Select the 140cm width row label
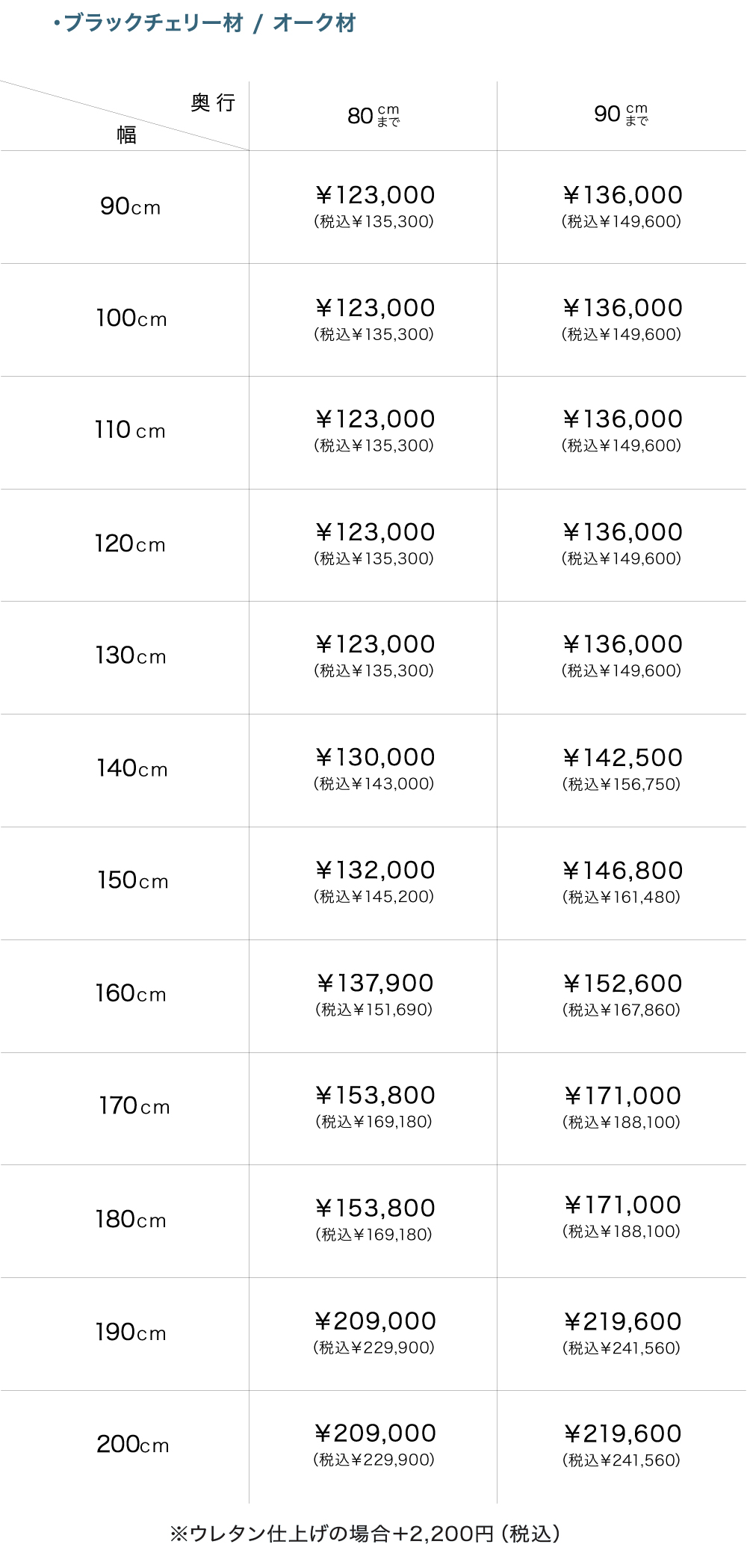Viewport: 747px width, 1568px height. 131,768
